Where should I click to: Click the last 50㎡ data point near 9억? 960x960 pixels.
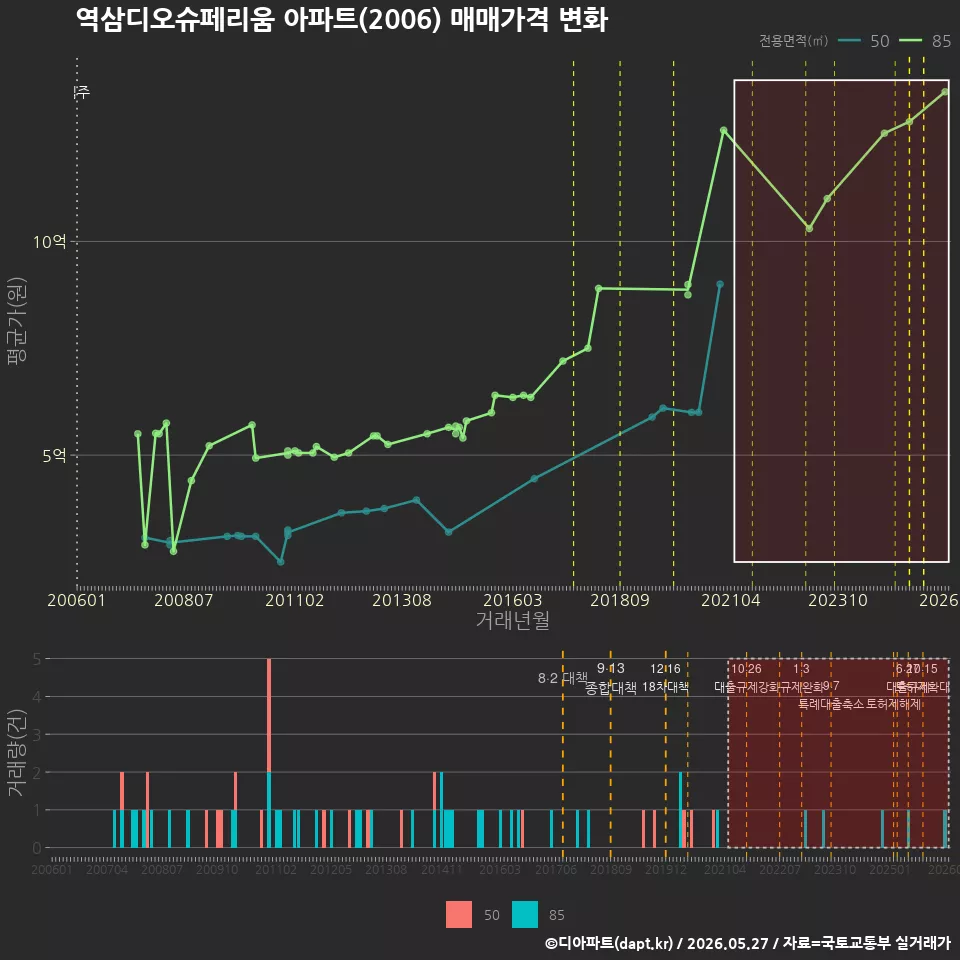click(720, 284)
